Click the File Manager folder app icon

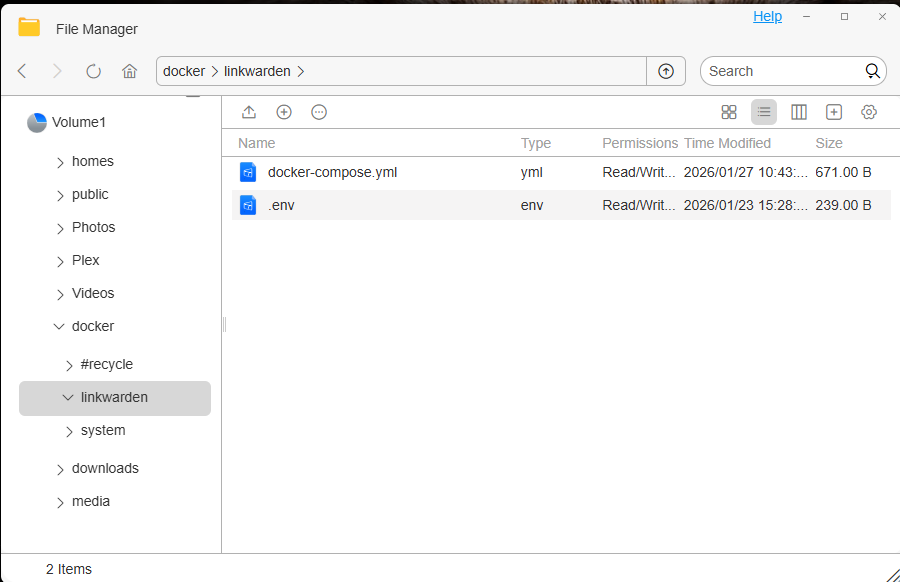point(29,28)
